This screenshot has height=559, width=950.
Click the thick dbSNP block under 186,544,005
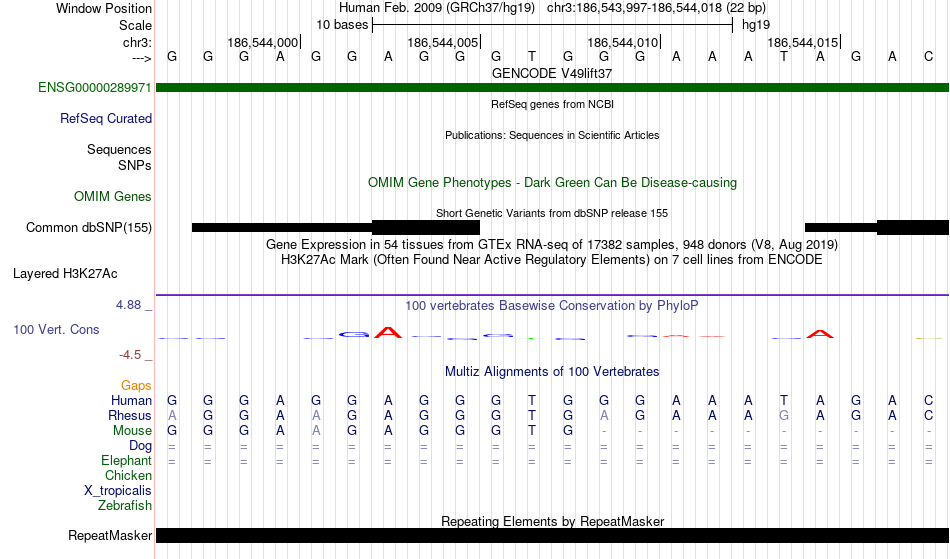(426, 228)
